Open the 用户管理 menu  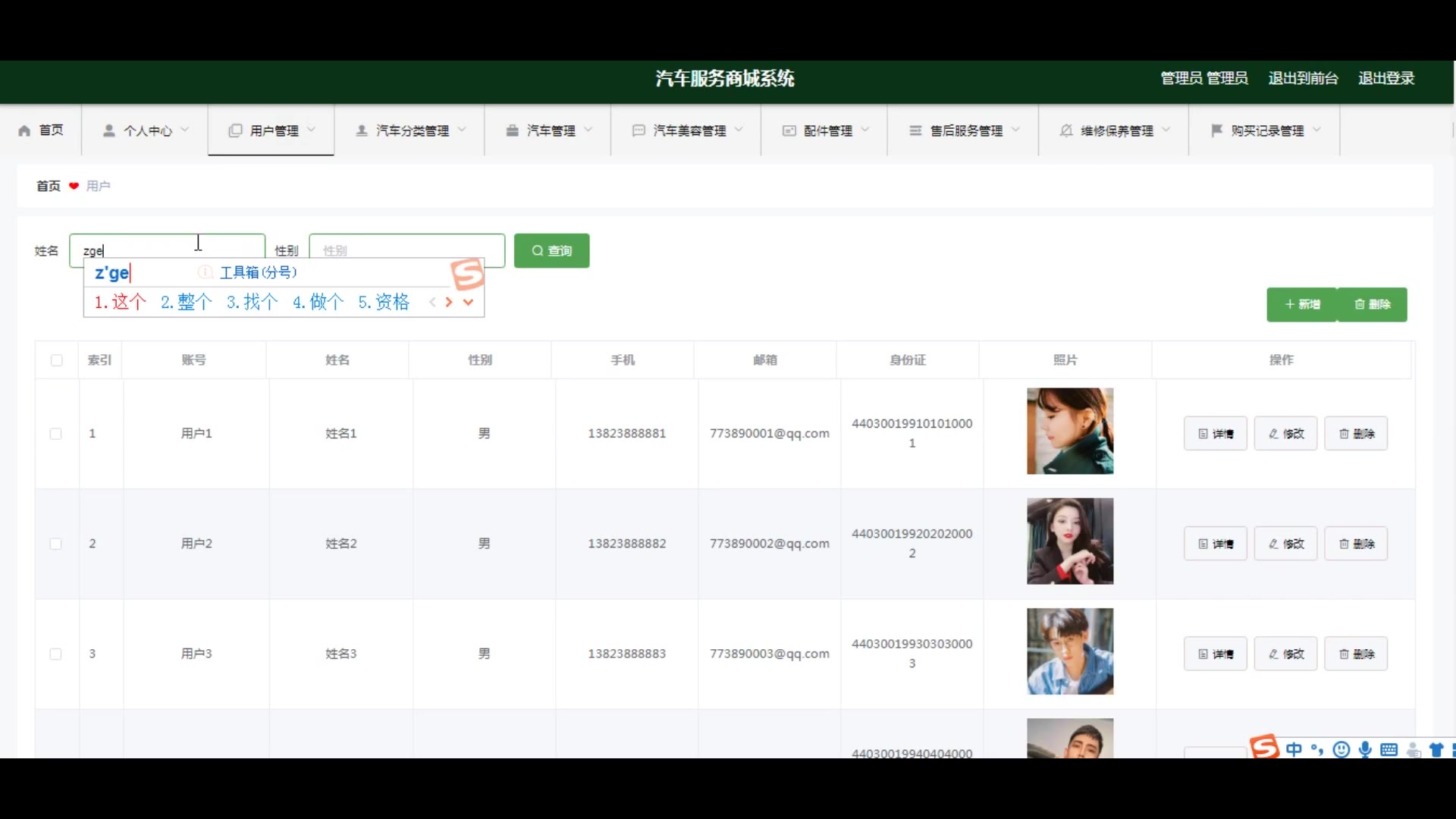tap(271, 130)
